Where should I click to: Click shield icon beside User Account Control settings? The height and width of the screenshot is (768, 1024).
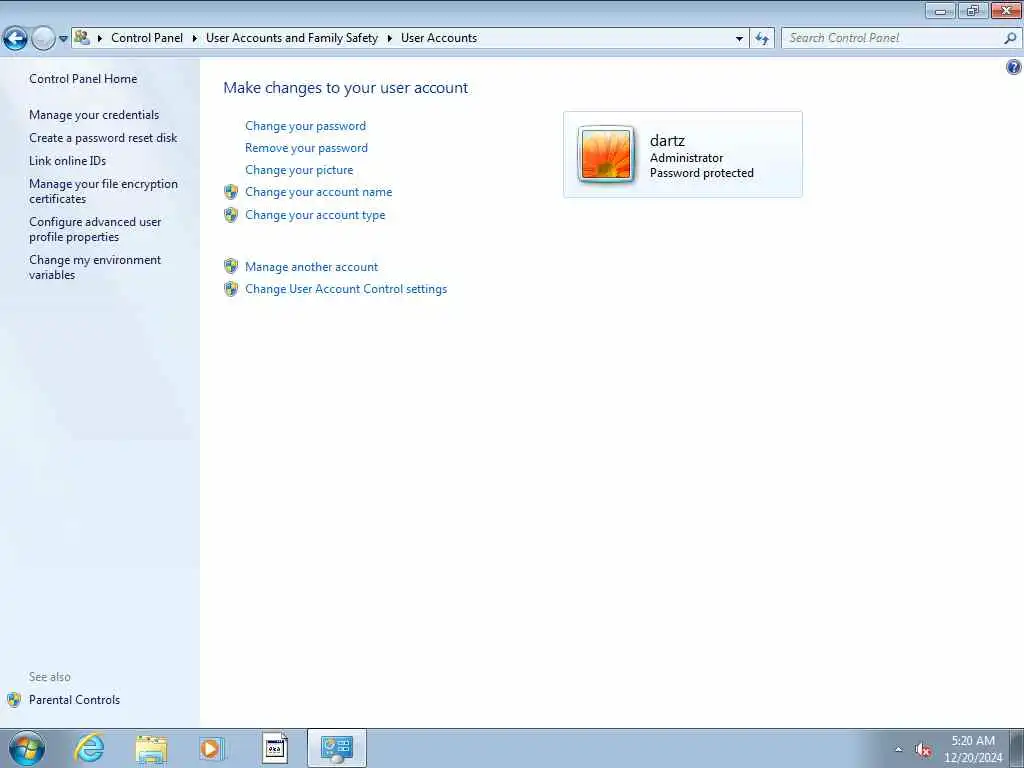click(x=231, y=289)
